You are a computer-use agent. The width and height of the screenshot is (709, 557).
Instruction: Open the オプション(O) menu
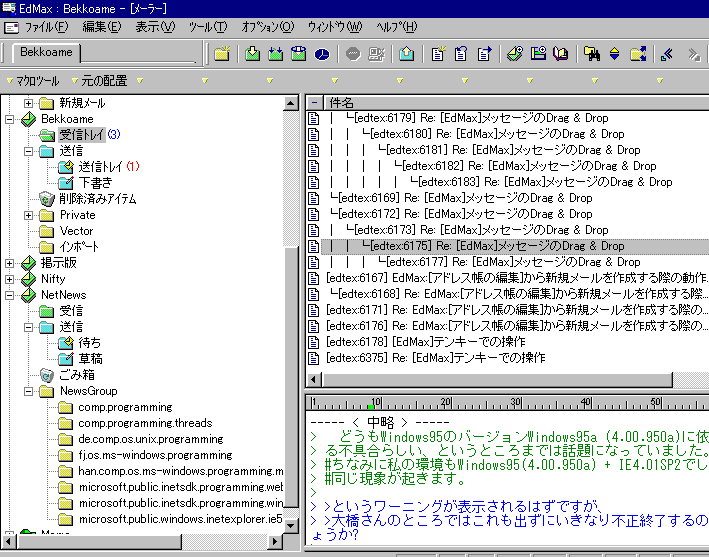point(268,27)
